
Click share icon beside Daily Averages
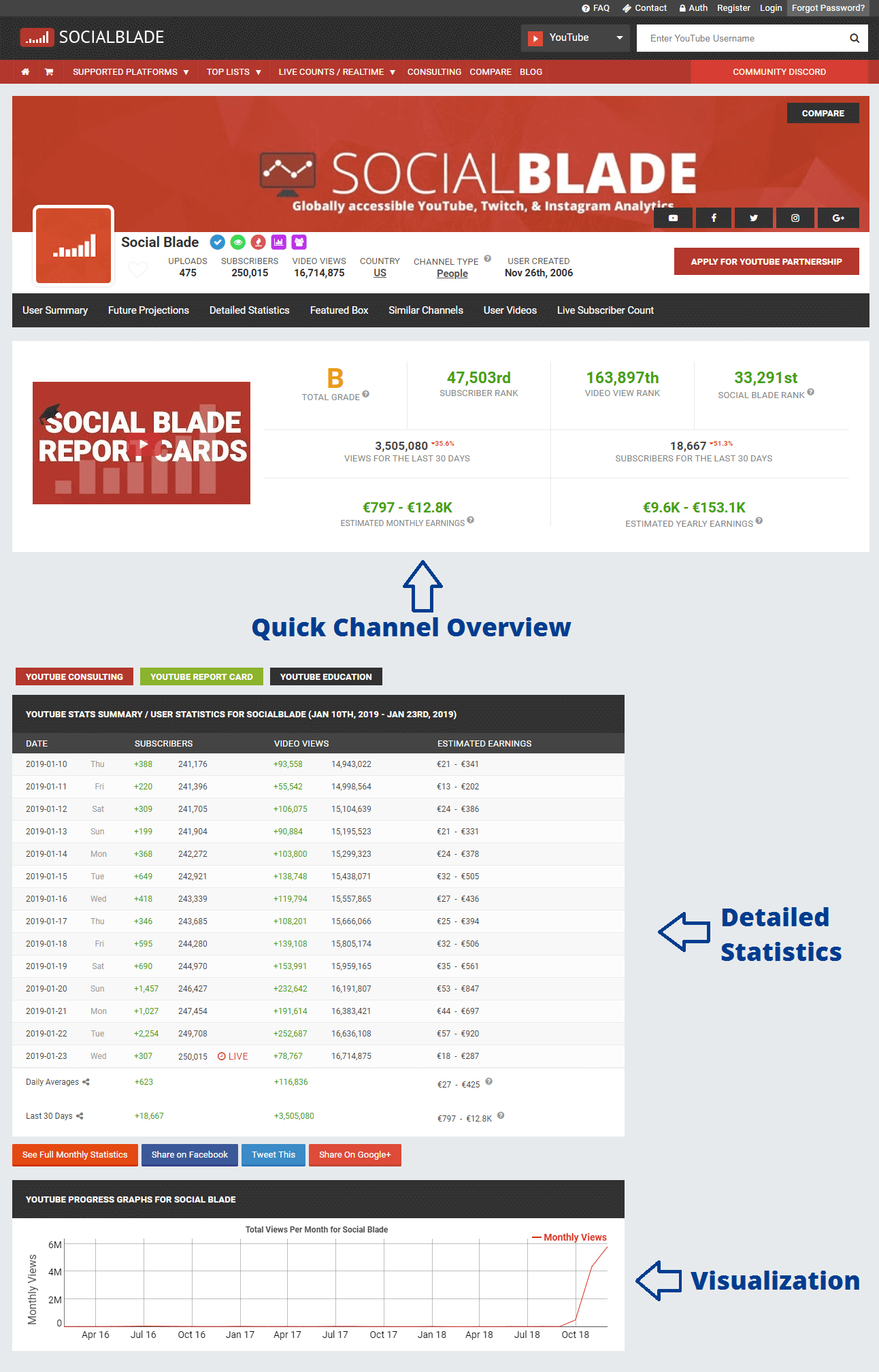tap(86, 1082)
